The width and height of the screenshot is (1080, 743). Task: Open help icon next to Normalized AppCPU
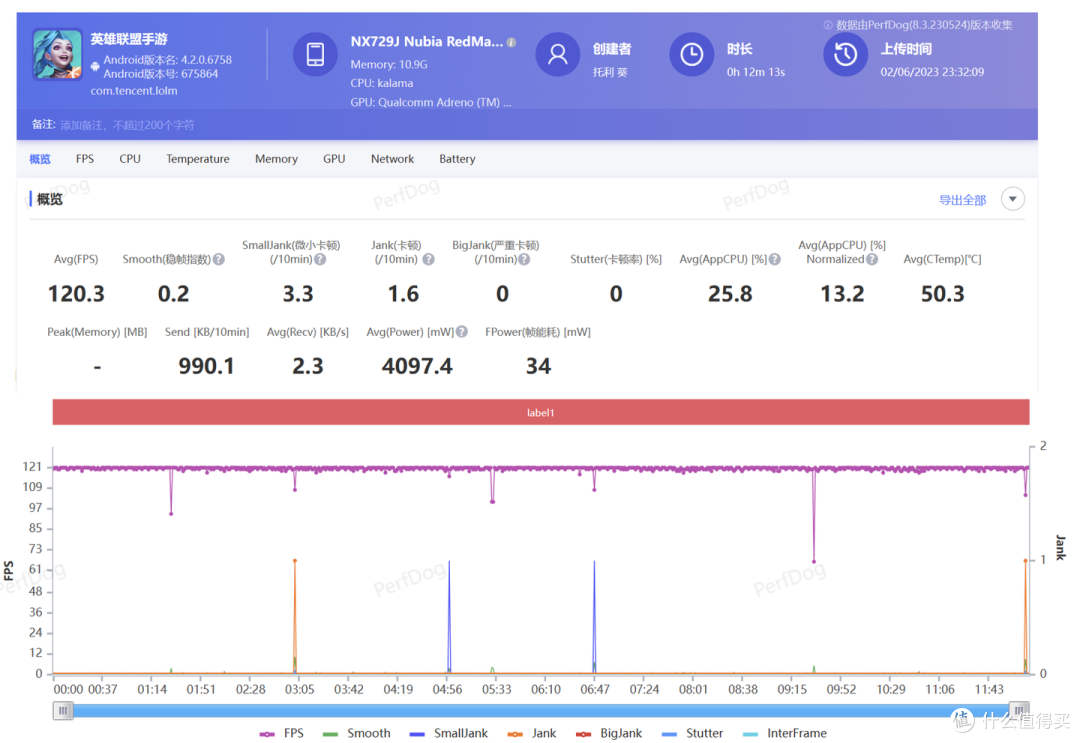[872, 260]
